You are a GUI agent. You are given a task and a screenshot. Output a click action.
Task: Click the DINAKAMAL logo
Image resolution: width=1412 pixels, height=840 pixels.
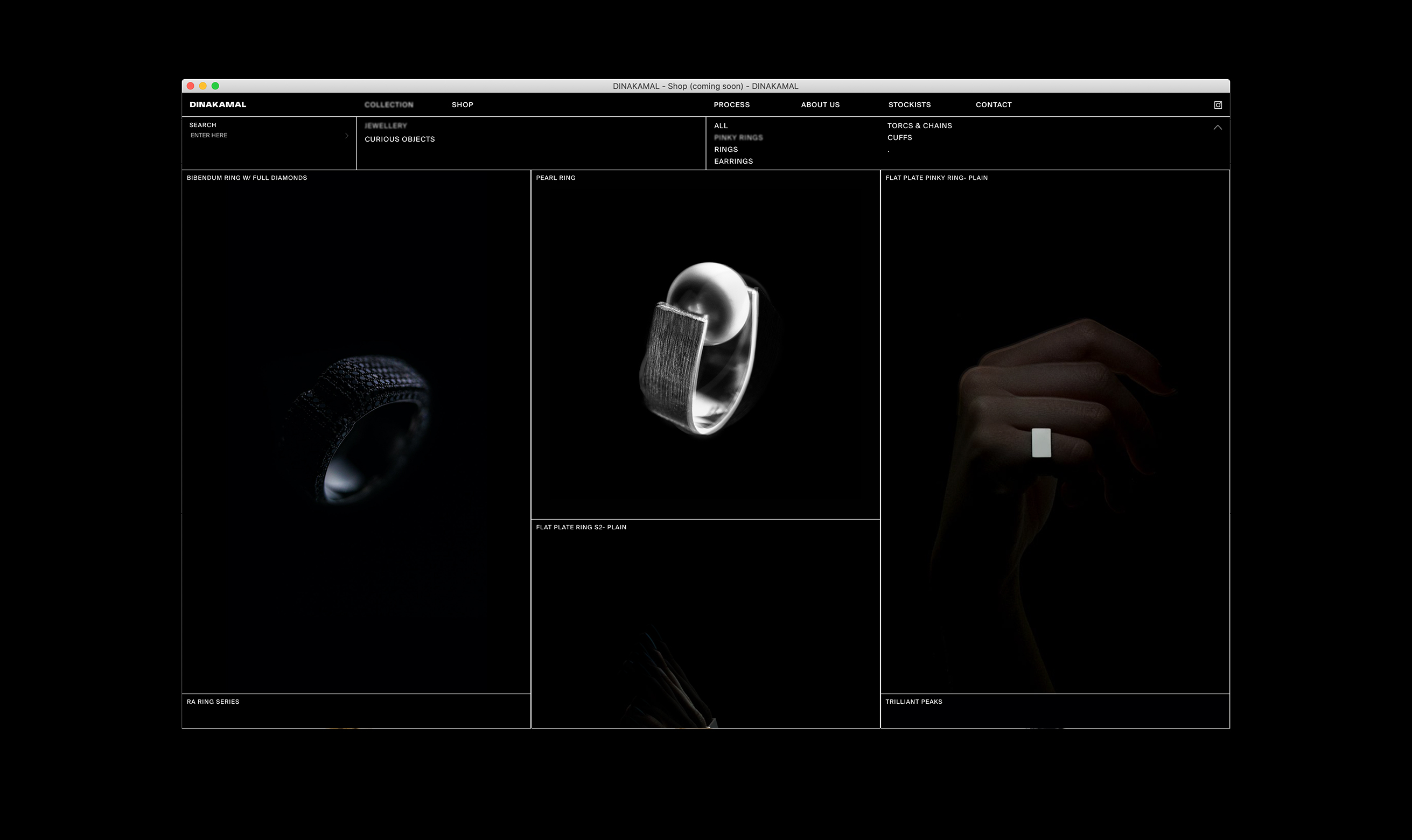tap(218, 104)
